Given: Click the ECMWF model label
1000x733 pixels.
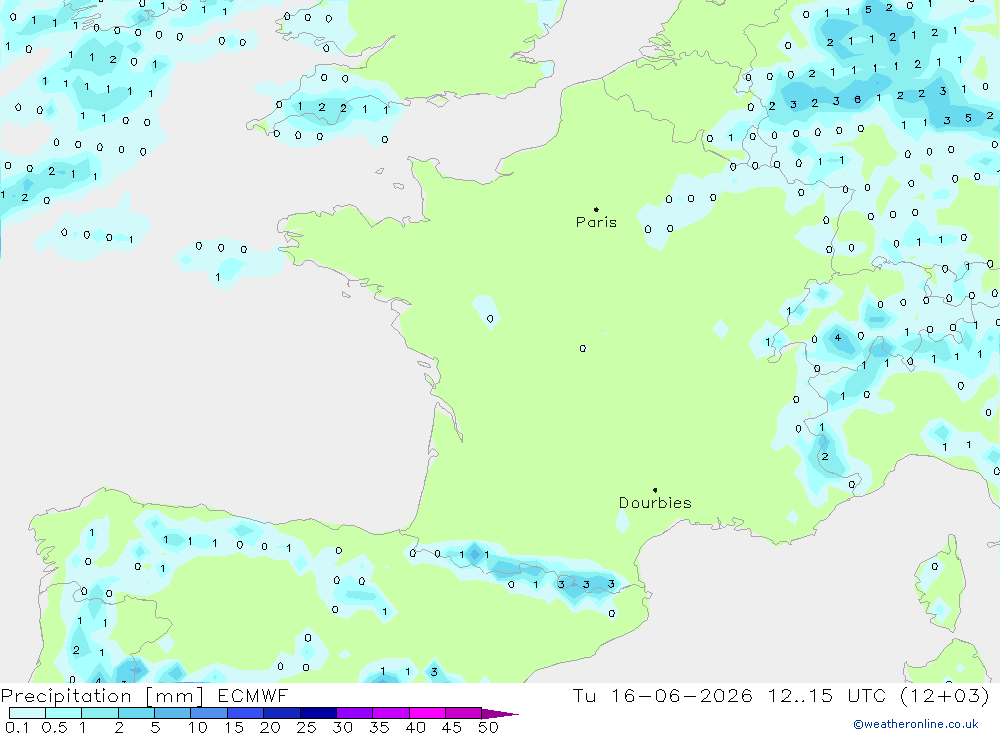Looking at the screenshot, I should coord(253,695).
